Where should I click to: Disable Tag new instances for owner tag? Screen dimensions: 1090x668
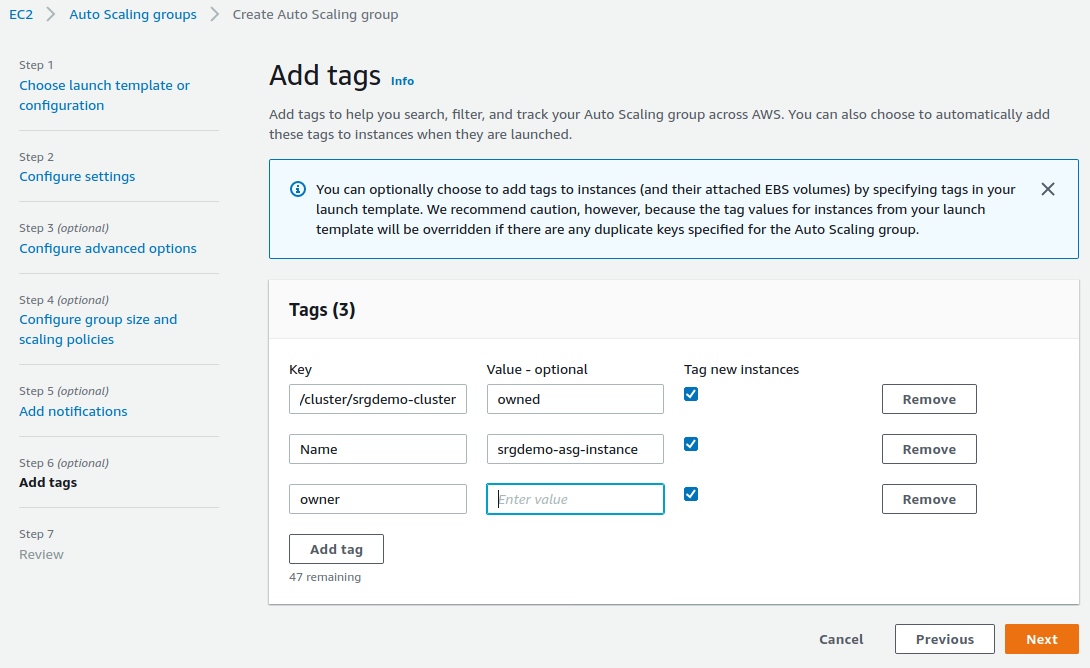pyautogui.click(x=691, y=494)
